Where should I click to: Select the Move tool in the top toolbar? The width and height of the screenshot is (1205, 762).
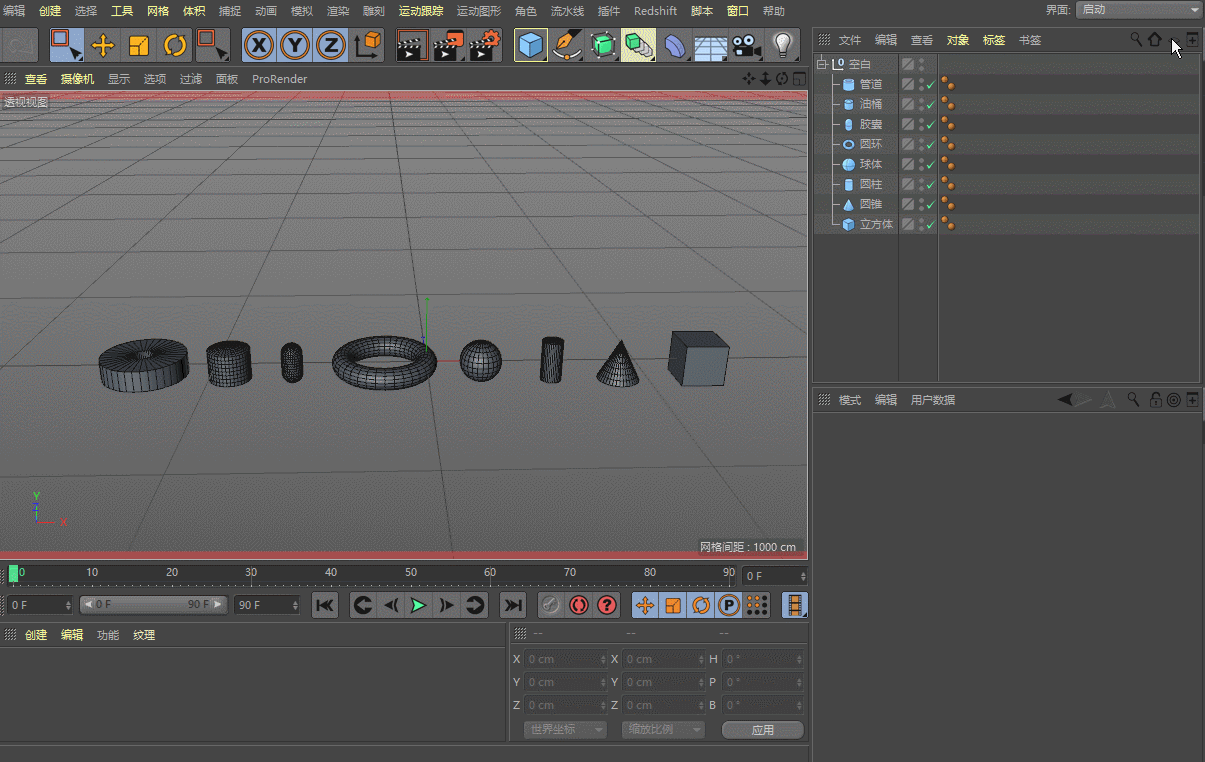[x=103, y=45]
